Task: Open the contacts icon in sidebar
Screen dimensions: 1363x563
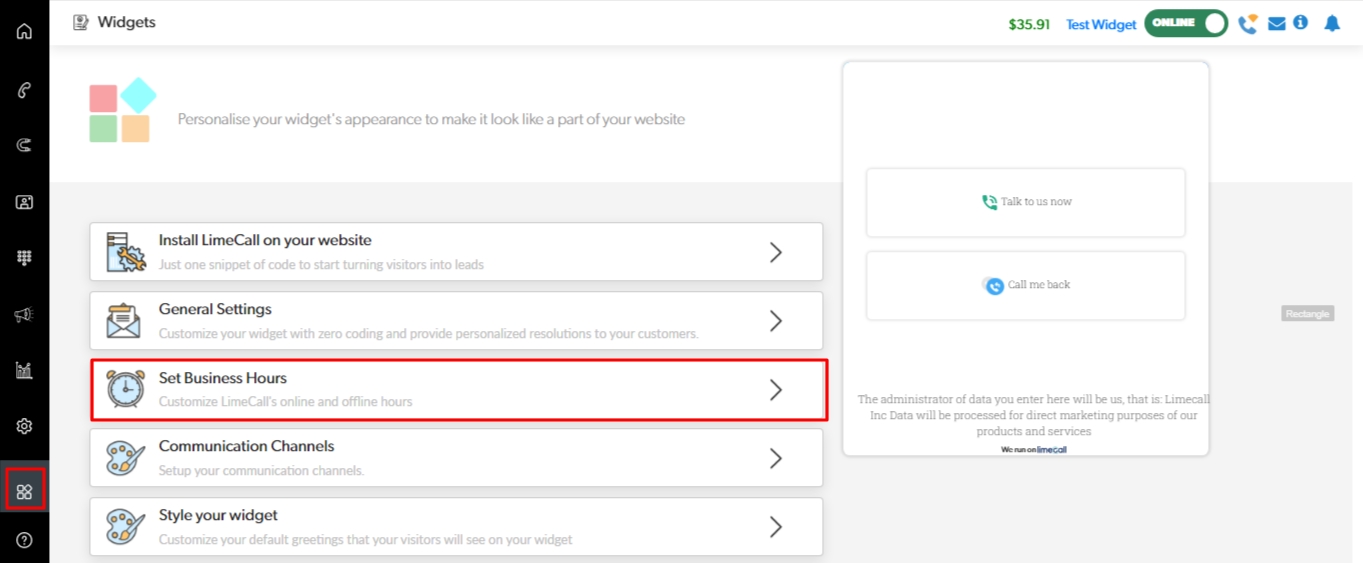Action: pyautogui.click(x=24, y=202)
